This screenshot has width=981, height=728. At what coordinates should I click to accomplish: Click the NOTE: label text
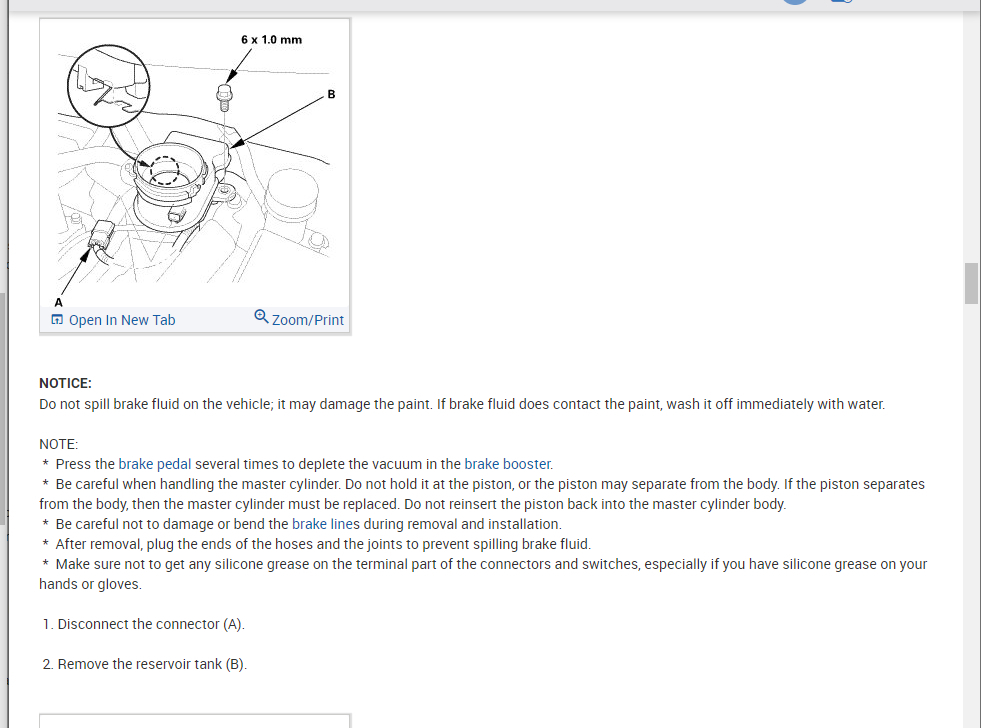point(58,444)
